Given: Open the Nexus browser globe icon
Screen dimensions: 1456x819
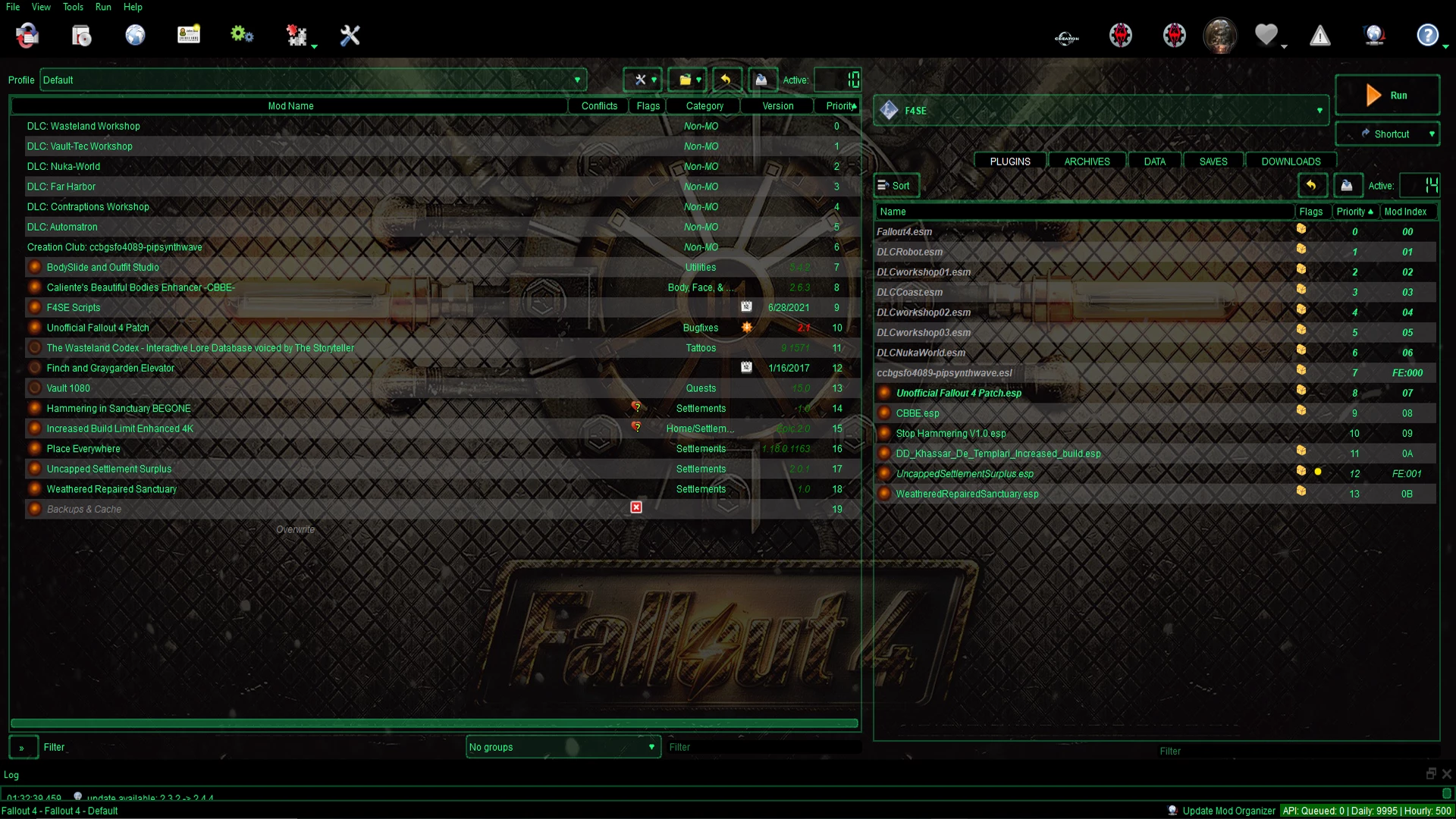Looking at the screenshot, I should pyautogui.click(x=135, y=35).
